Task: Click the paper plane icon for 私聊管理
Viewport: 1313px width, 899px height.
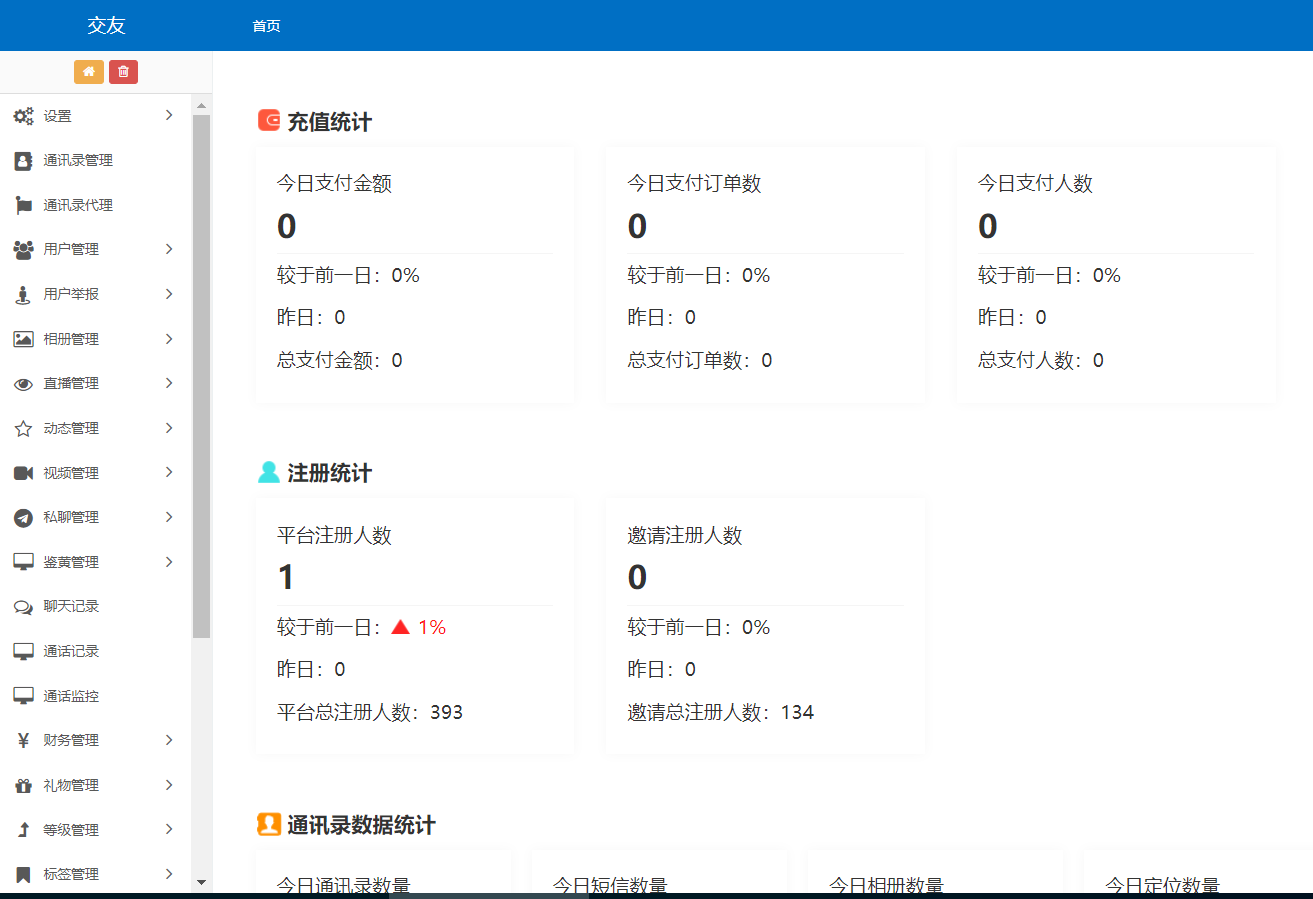Action: (x=23, y=518)
